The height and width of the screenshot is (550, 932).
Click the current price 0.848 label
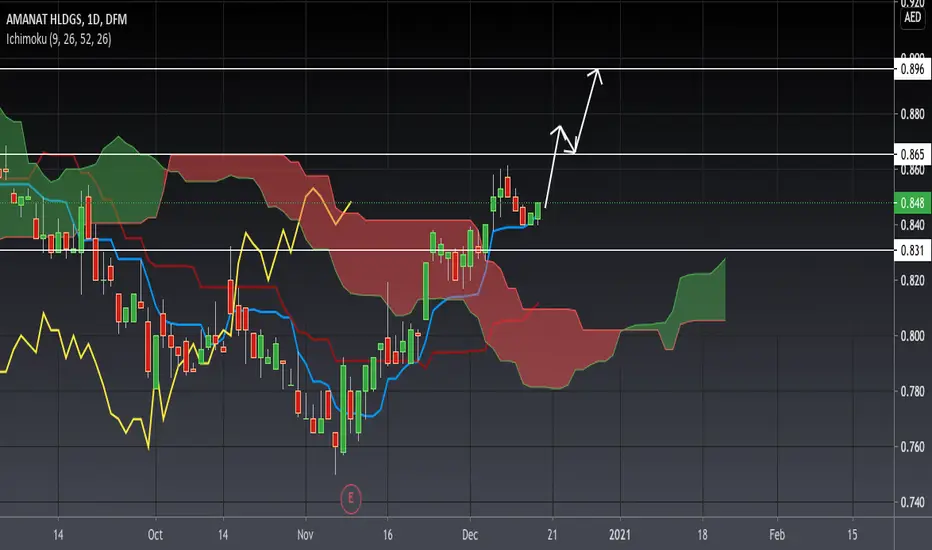912,203
